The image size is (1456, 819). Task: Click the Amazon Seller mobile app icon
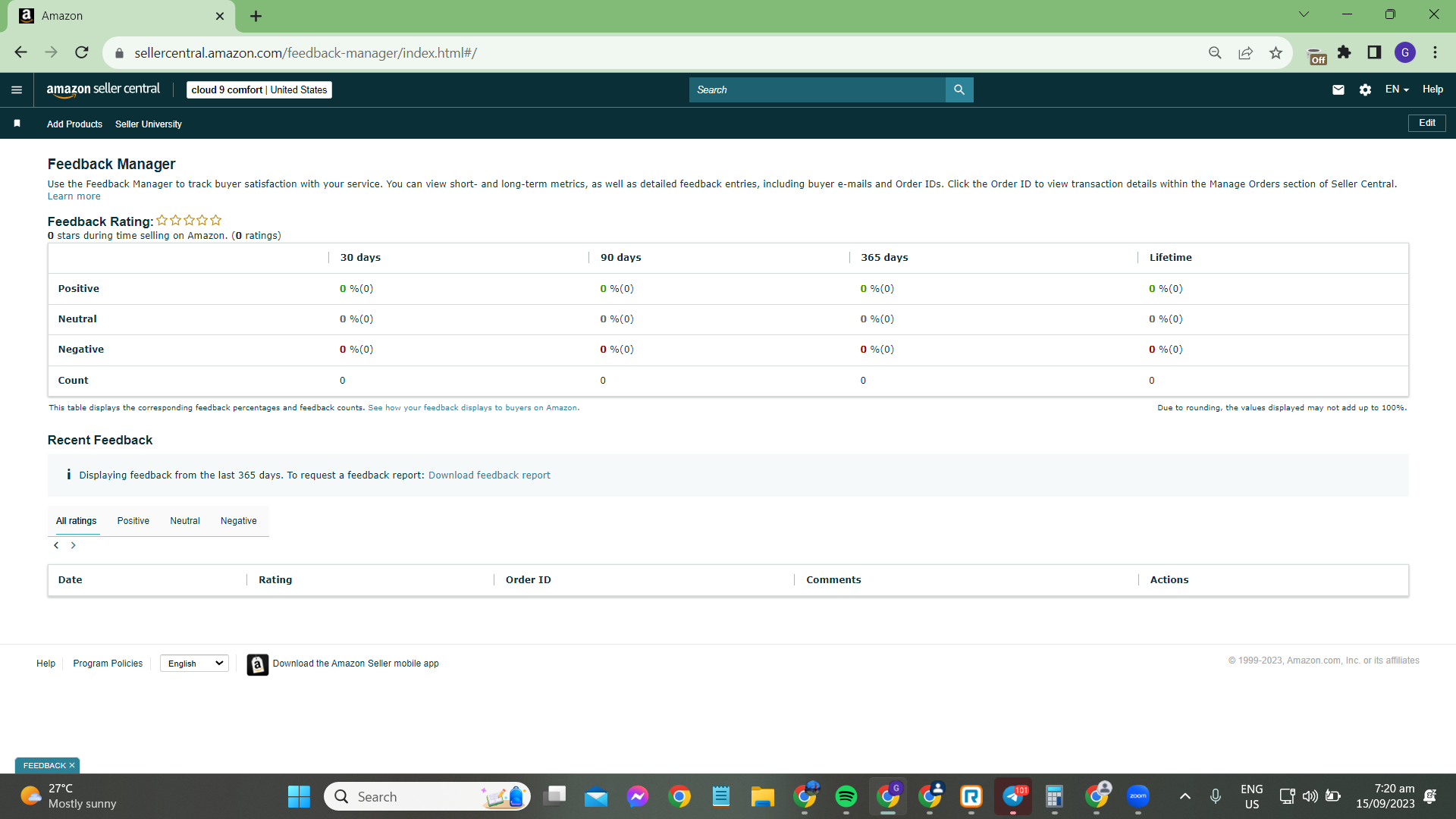click(258, 664)
